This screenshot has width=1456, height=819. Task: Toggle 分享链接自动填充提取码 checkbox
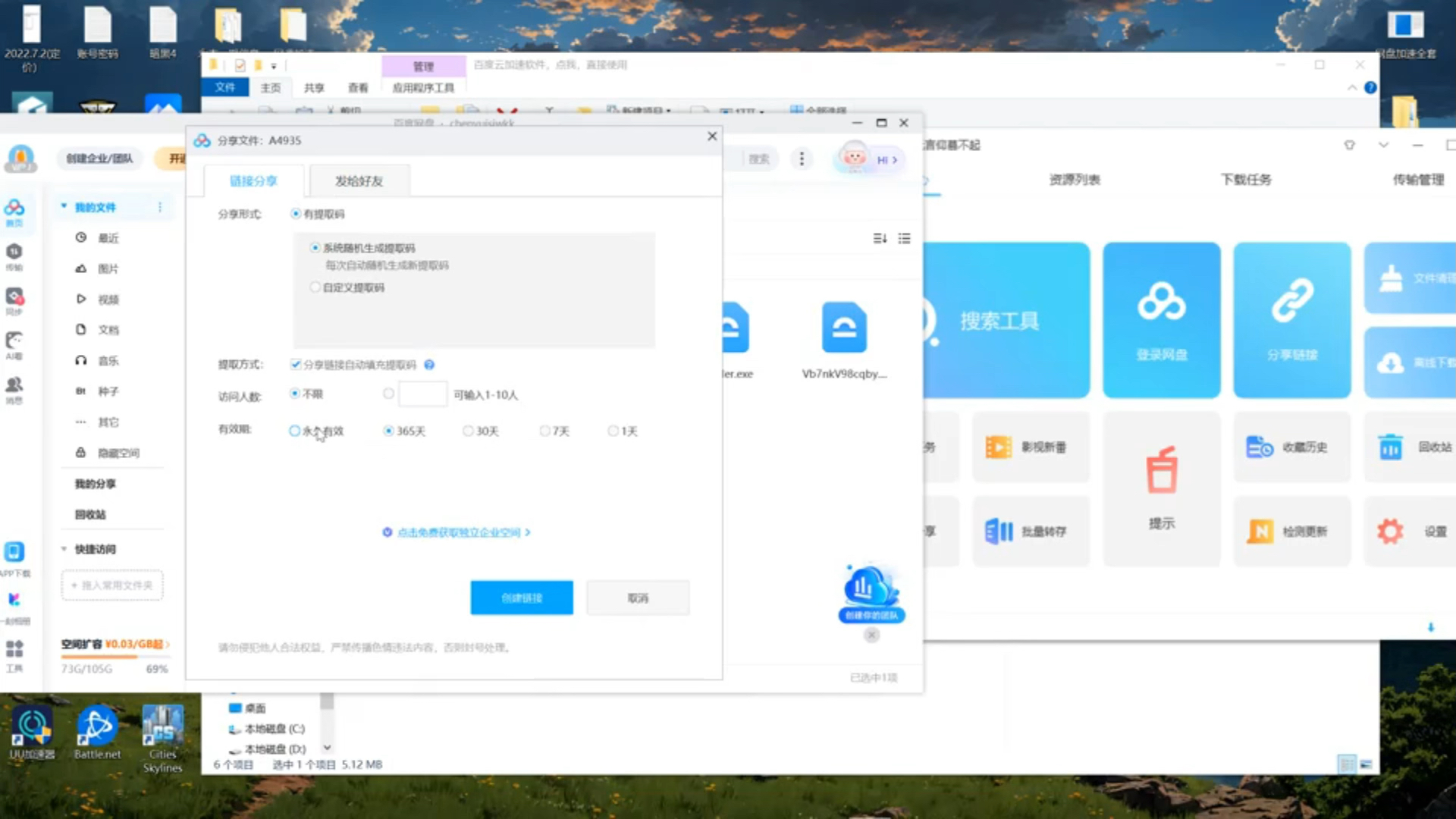coord(294,364)
